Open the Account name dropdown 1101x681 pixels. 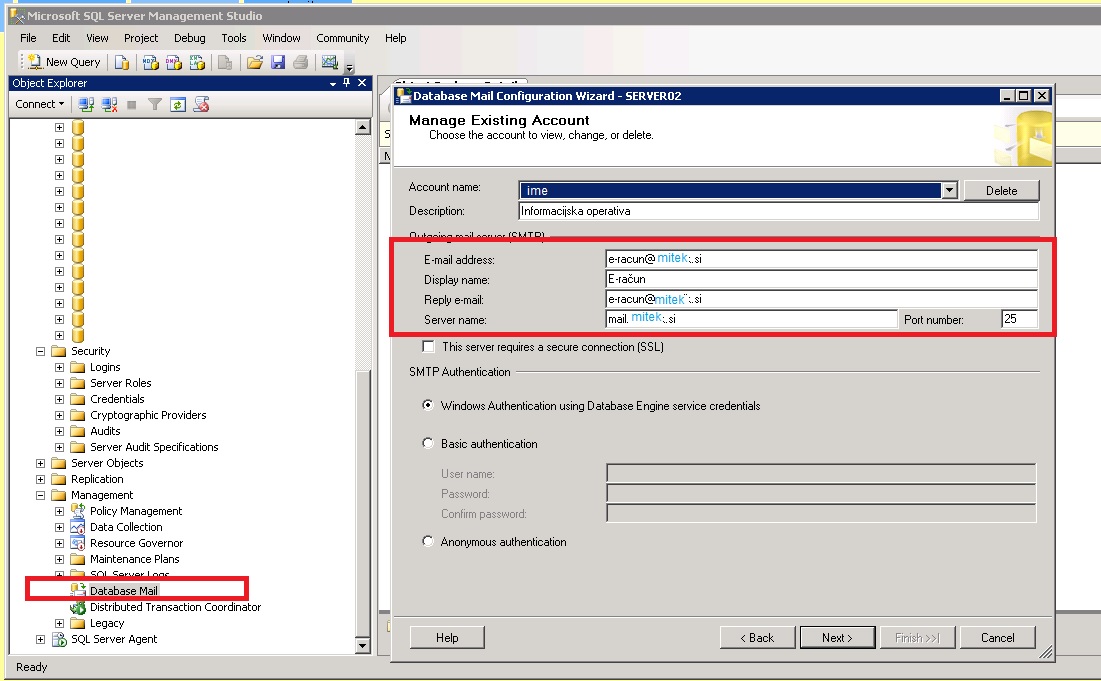click(x=949, y=190)
